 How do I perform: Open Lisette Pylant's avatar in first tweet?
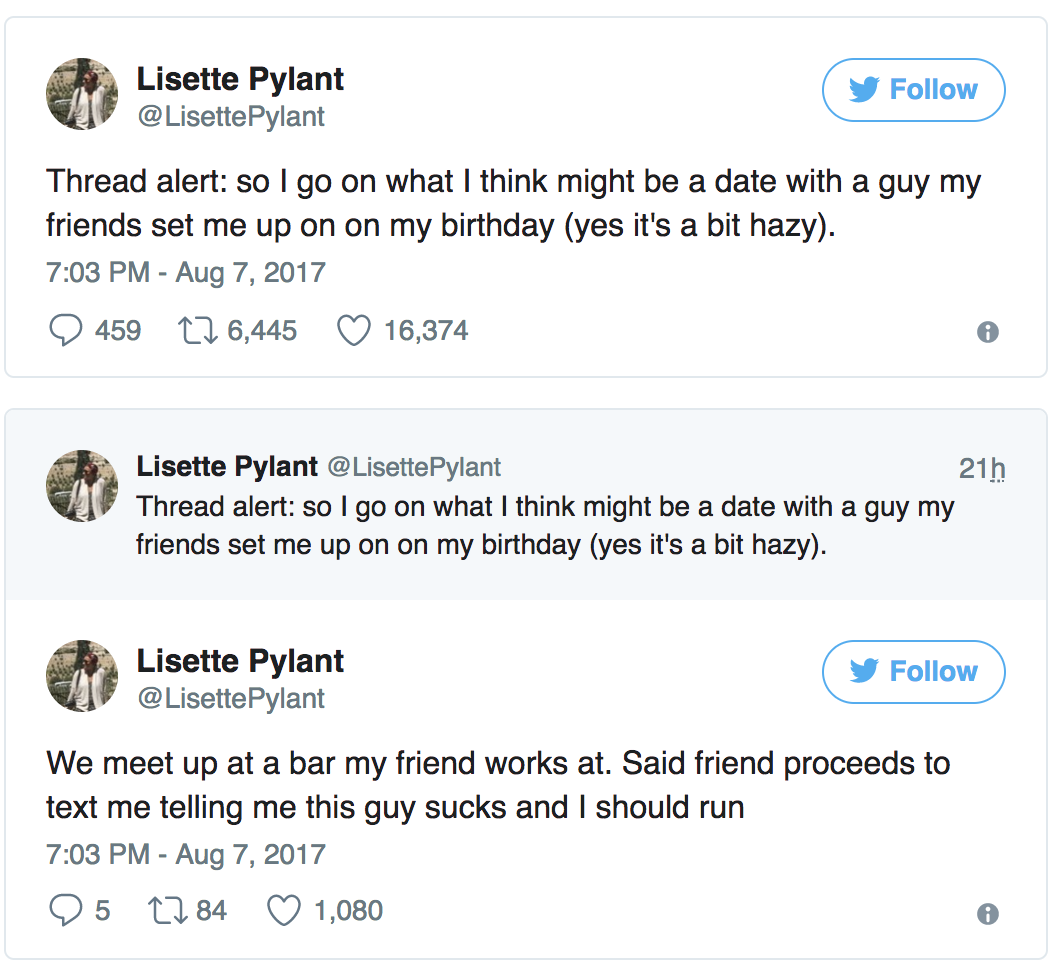tap(82, 94)
